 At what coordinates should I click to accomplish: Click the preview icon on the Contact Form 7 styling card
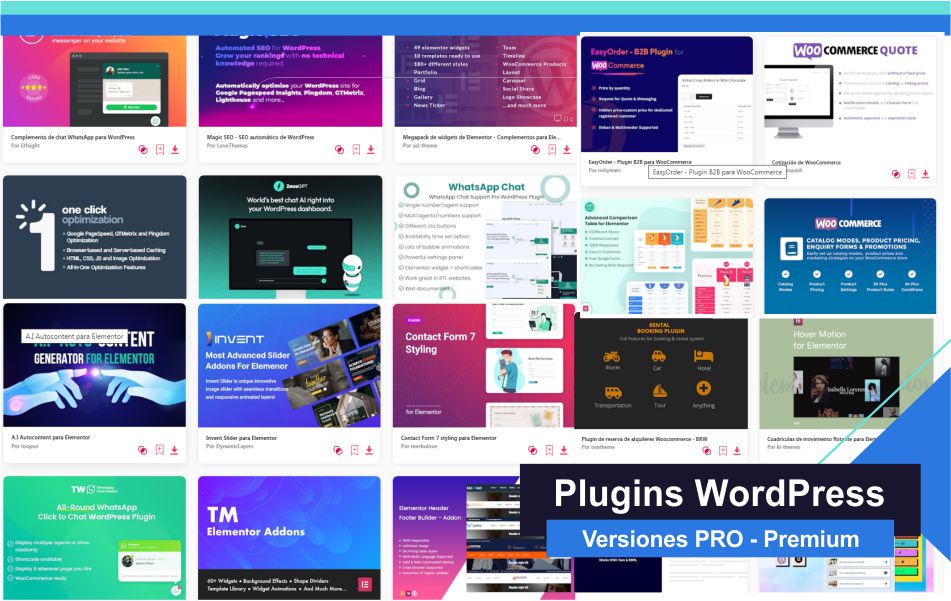pos(532,450)
